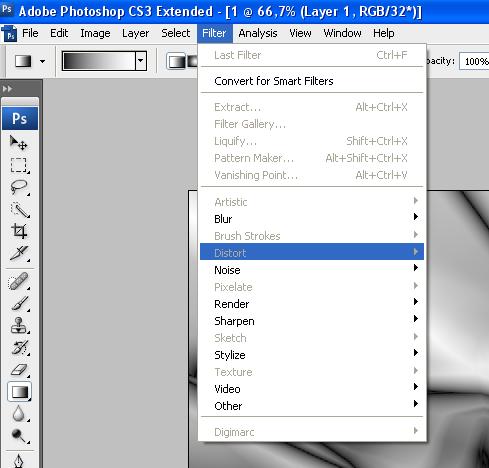
Task: Open the tool preset picker arrow
Action: [42, 61]
